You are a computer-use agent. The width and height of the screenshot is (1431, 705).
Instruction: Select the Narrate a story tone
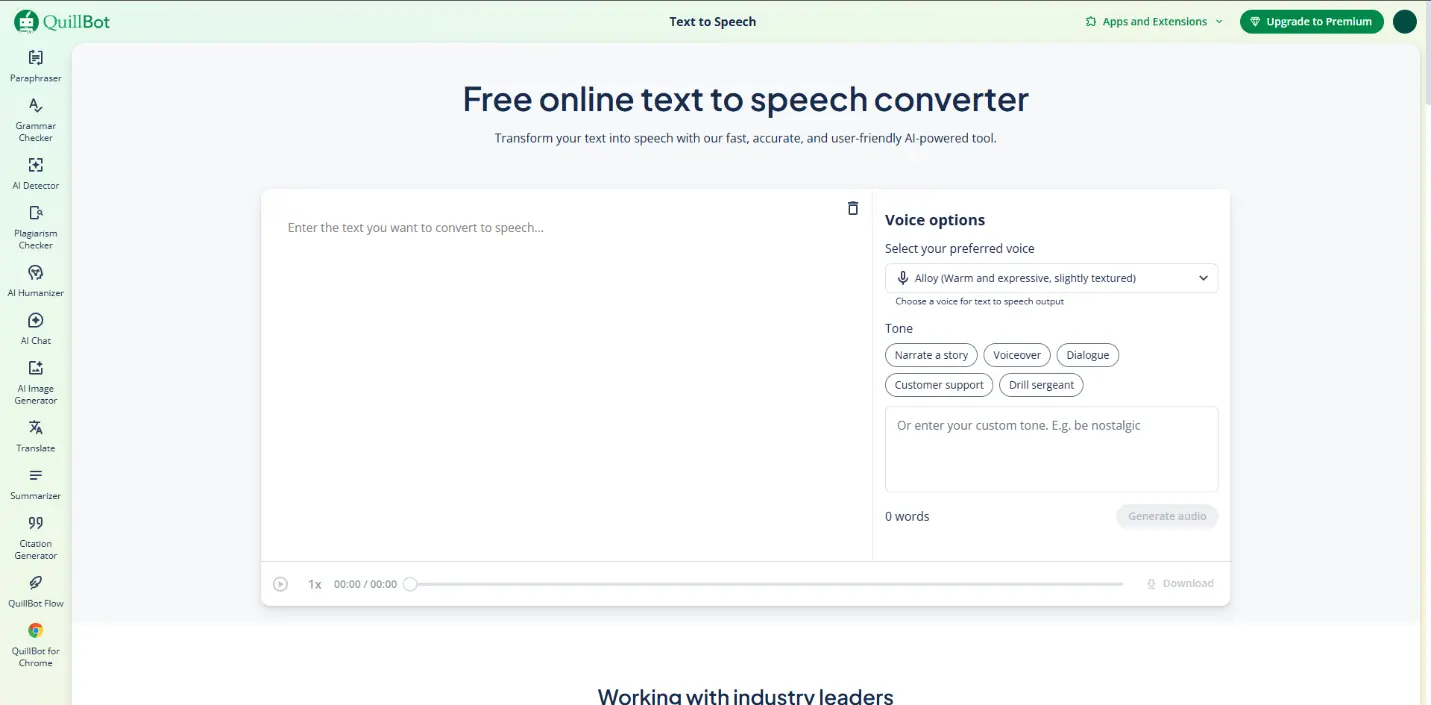coord(931,354)
